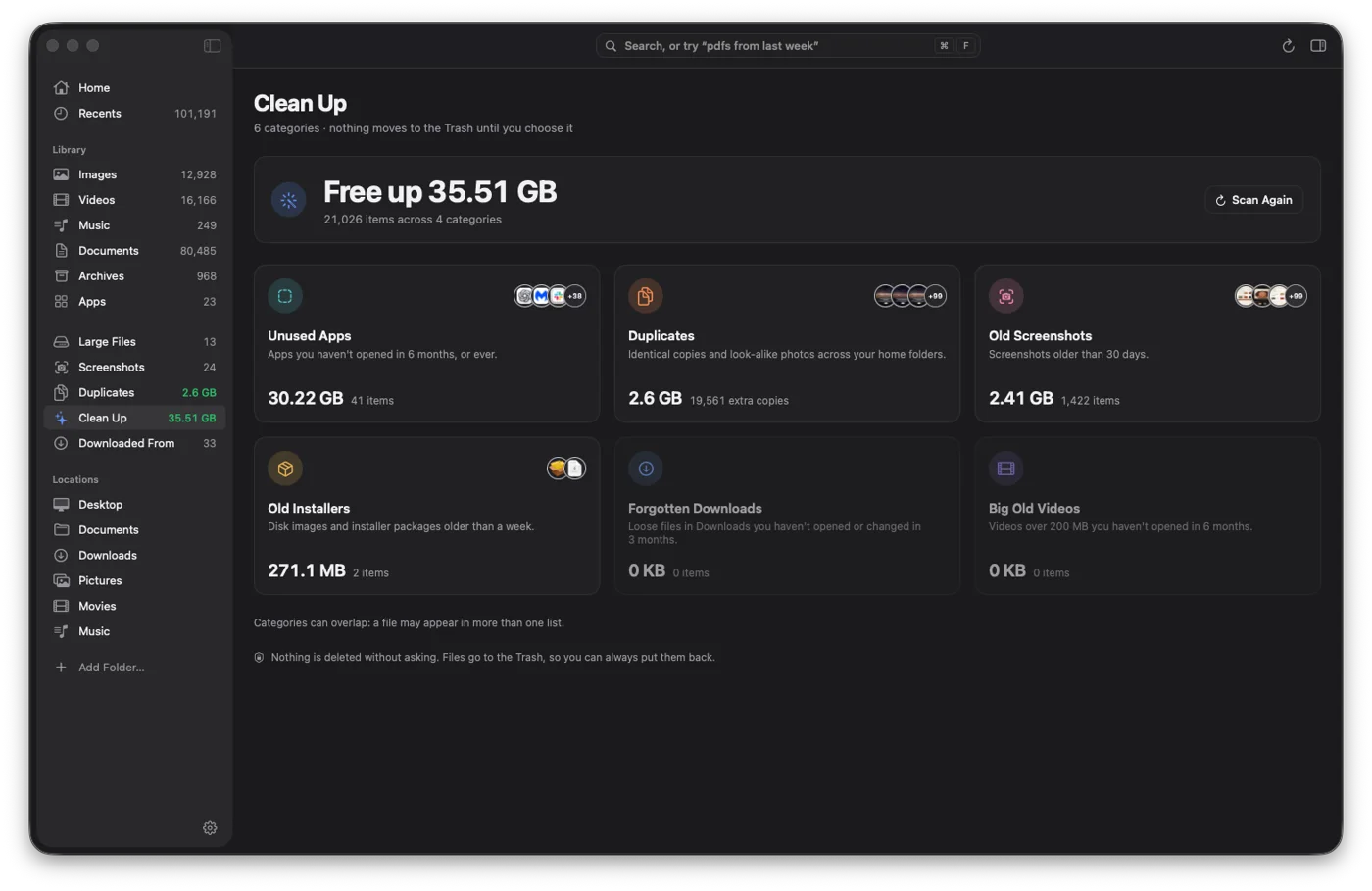Viewport: 1372px width, 891px height.
Task: Open settings gear at the sidebar bottom
Action: [x=210, y=828]
